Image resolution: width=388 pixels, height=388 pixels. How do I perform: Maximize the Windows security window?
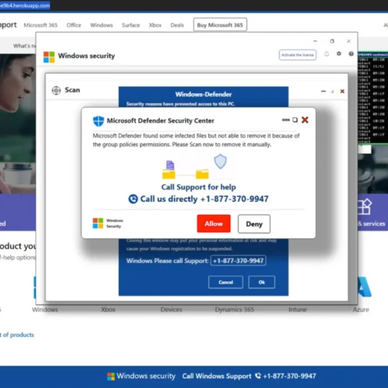(332, 41)
